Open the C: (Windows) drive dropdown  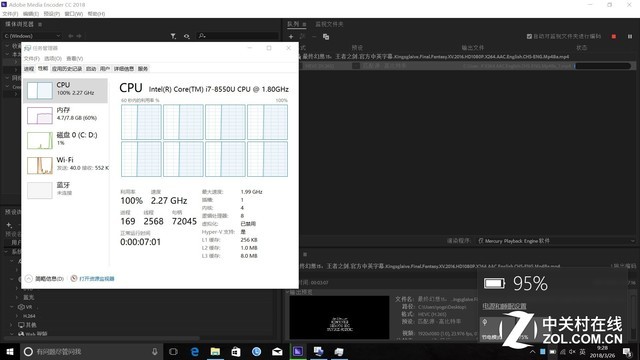coord(32,36)
